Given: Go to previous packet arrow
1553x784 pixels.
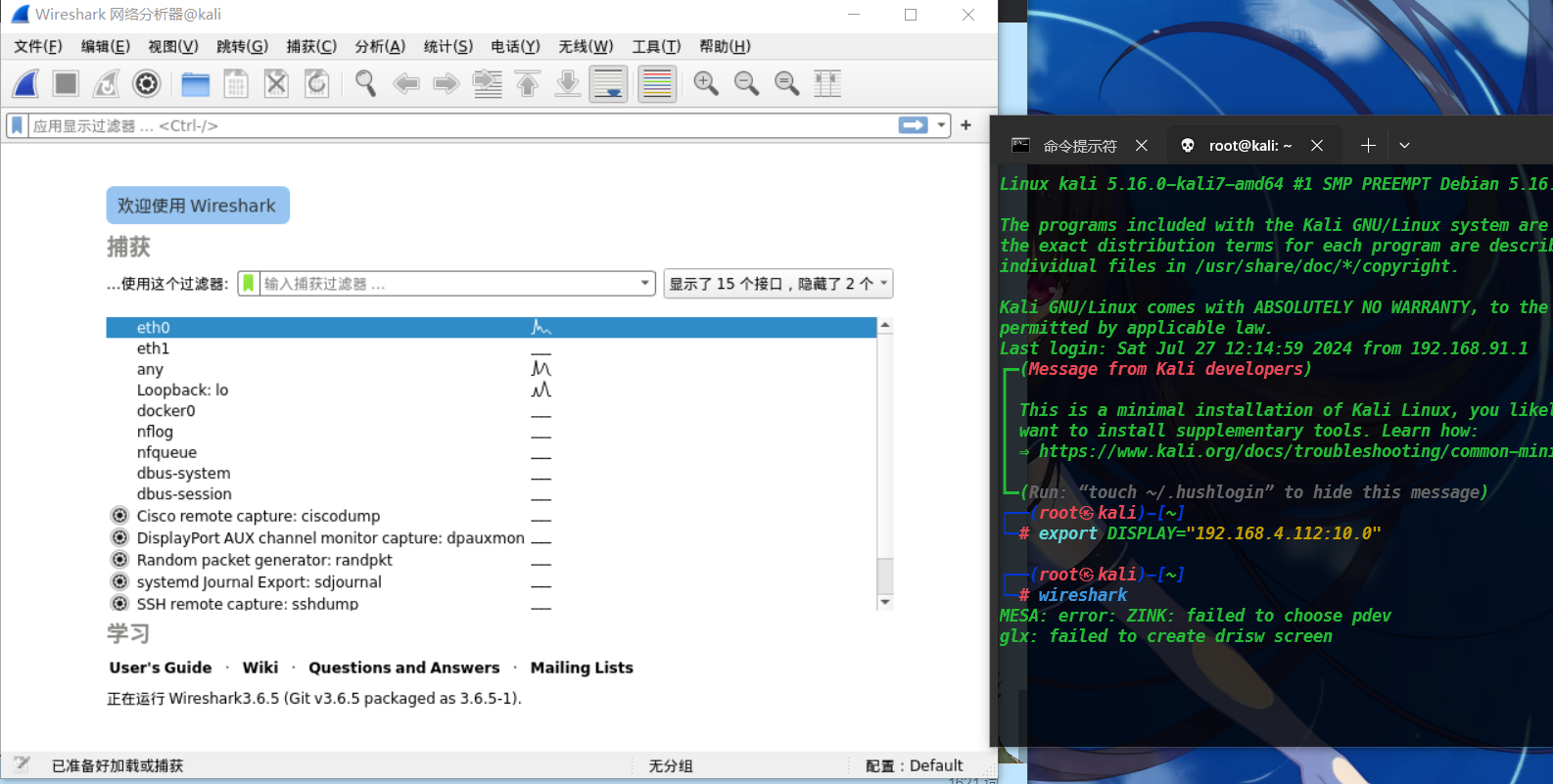Looking at the screenshot, I should coord(405,84).
